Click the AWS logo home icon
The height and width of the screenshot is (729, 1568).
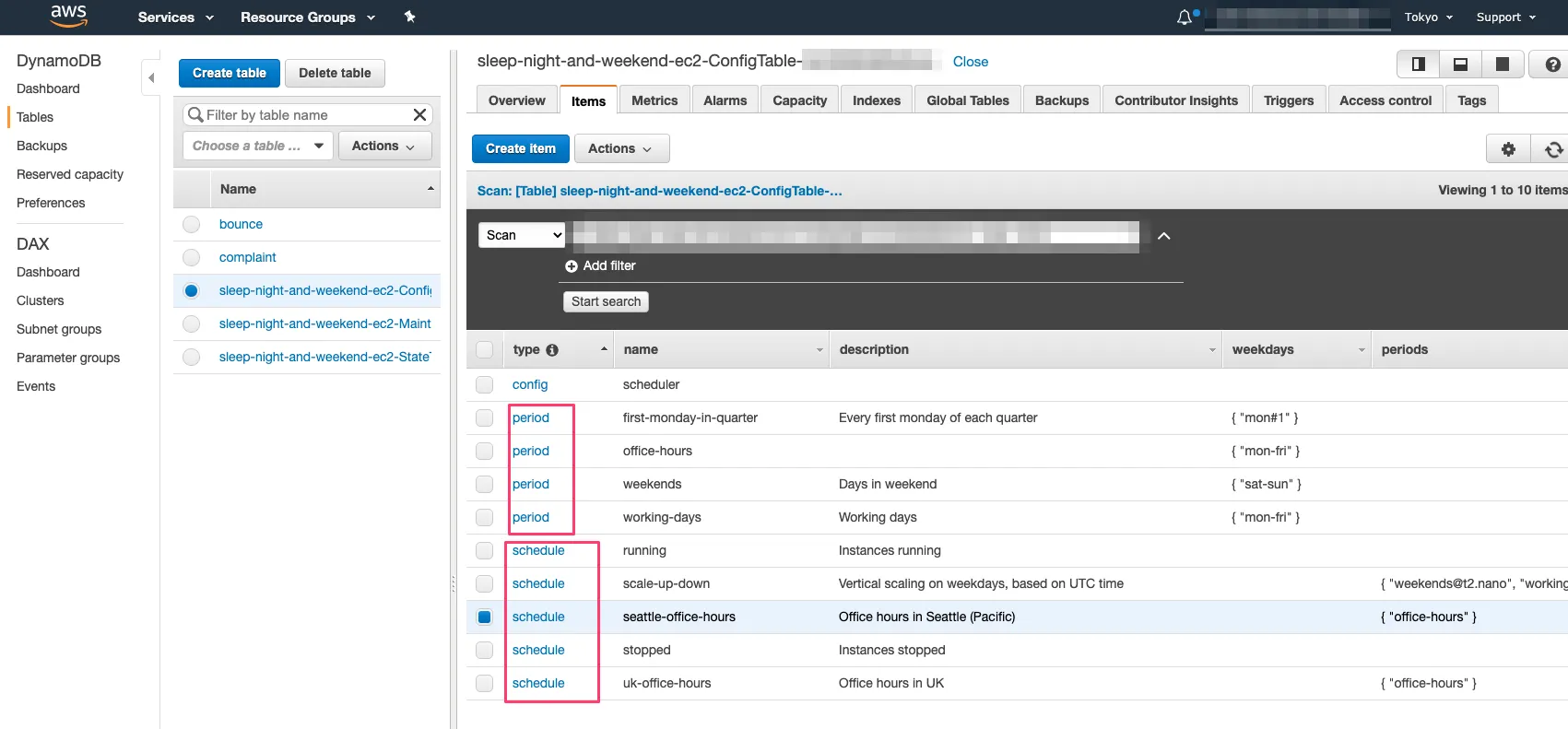point(68,16)
